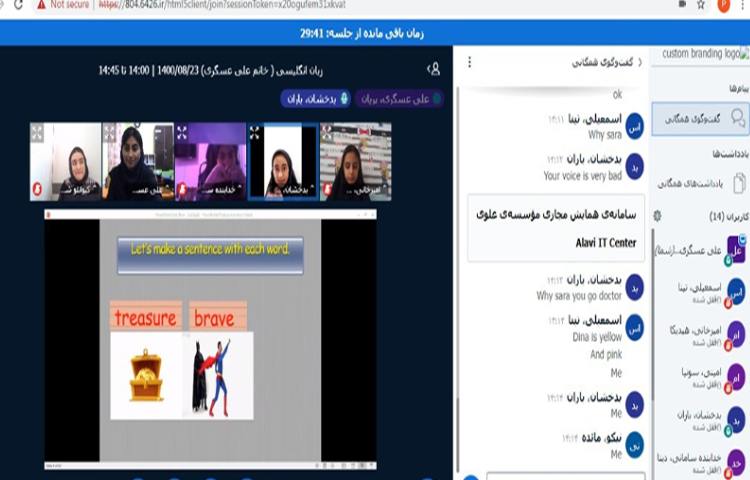Click the treasure chest picture on slide
This screenshot has height=480, width=750.
(146, 375)
